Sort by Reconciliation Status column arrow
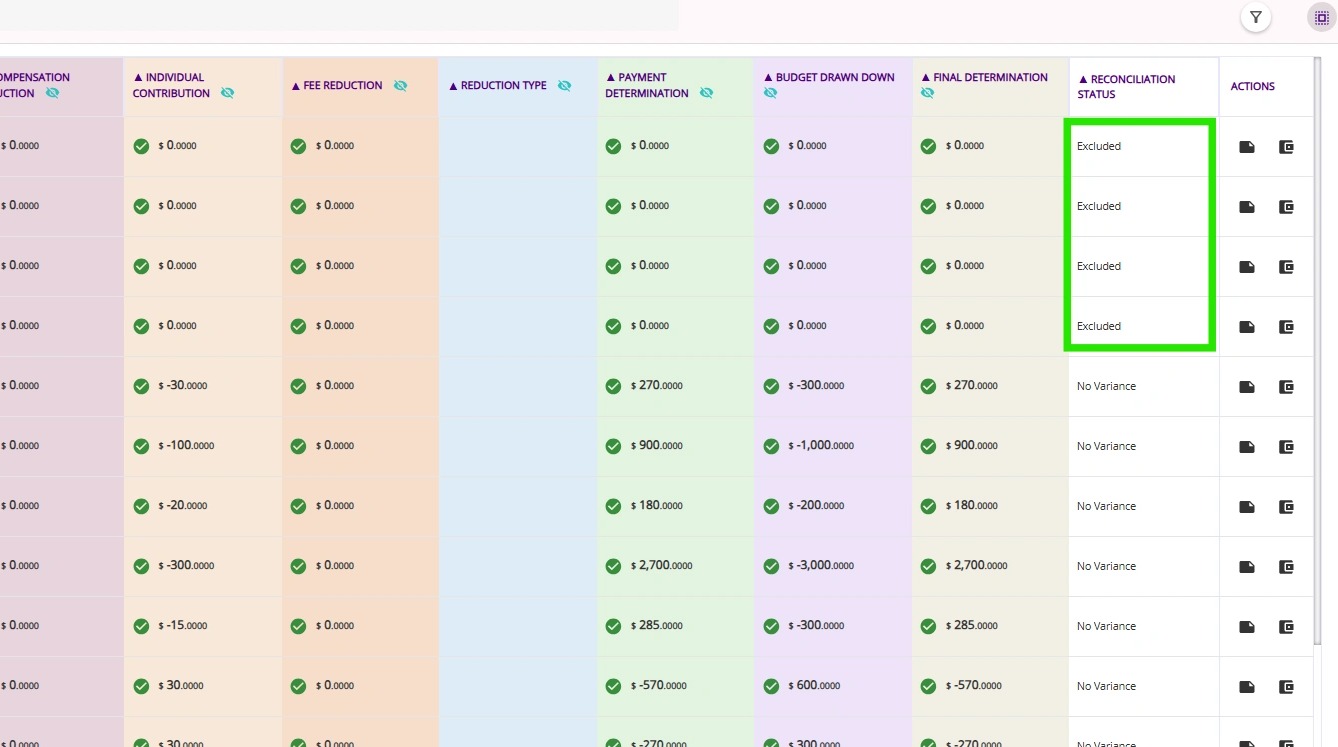Viewport: 1338px width, 747px height. pos(1083,79)
